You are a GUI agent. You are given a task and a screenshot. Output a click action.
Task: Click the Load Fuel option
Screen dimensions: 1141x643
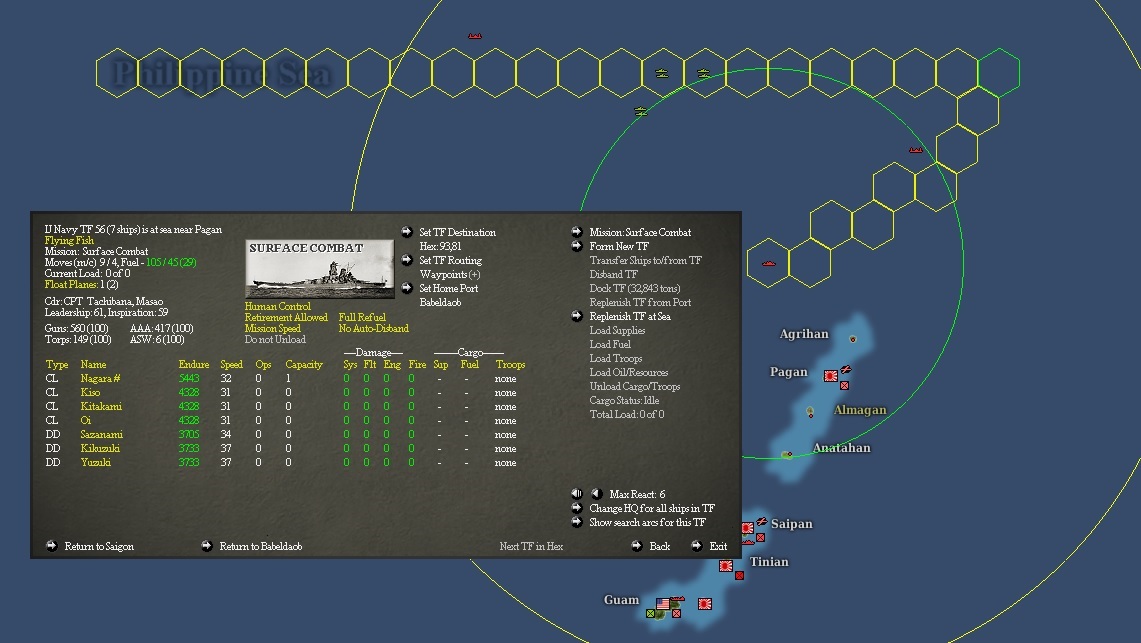(610, 344)
